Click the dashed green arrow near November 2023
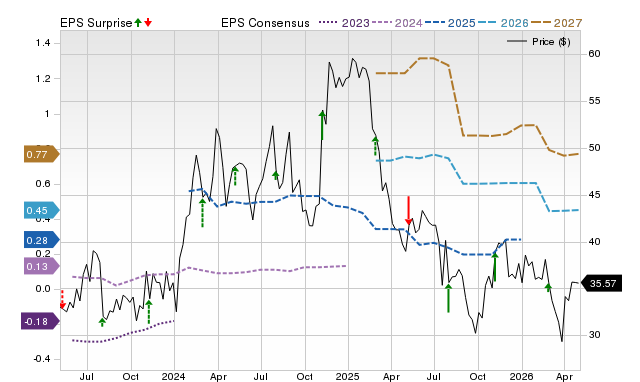 tap(149, 312)
